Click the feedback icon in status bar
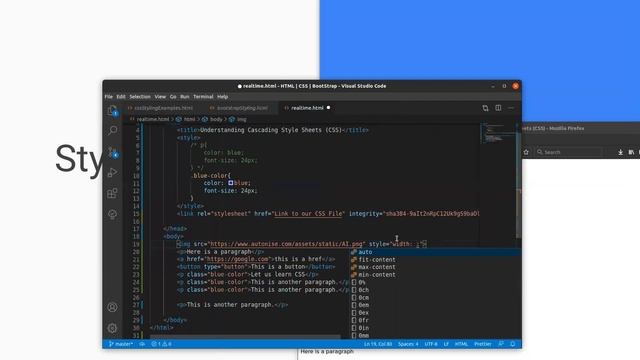Screen dimensions: 640x360 501,344
